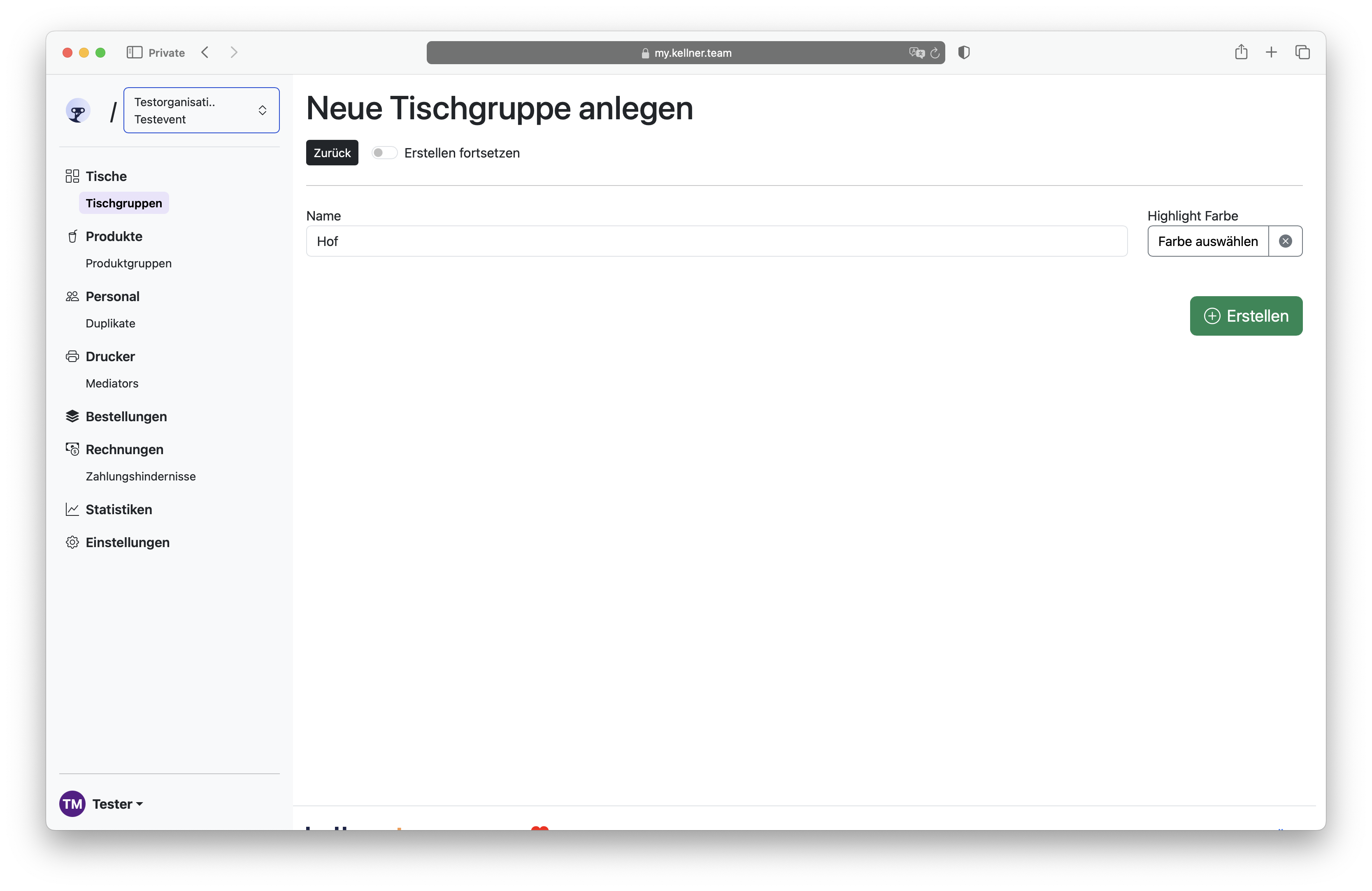The image size is (1372, 891).
Task: Click the Share icon
Action: pos(1241,52)
